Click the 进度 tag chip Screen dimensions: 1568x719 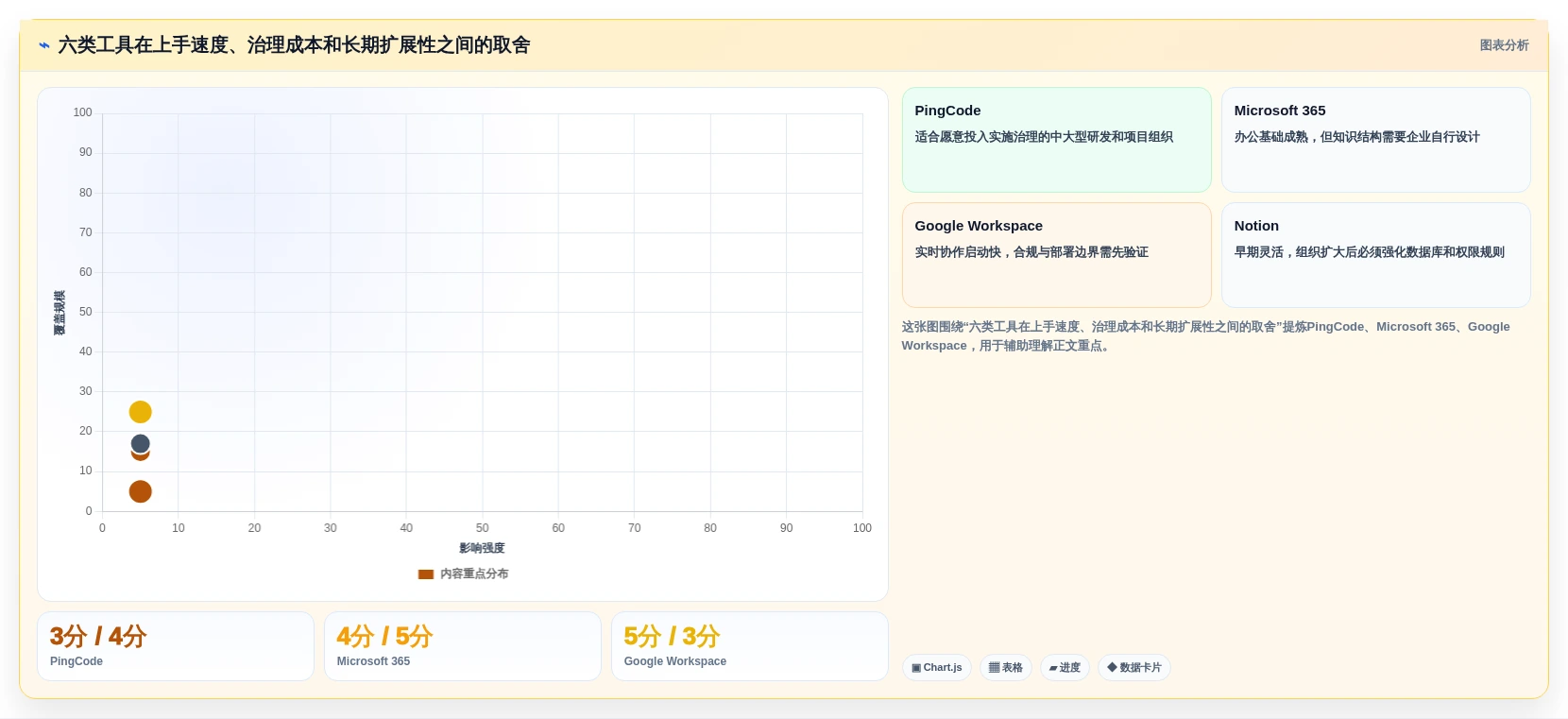coord(1065,668)
